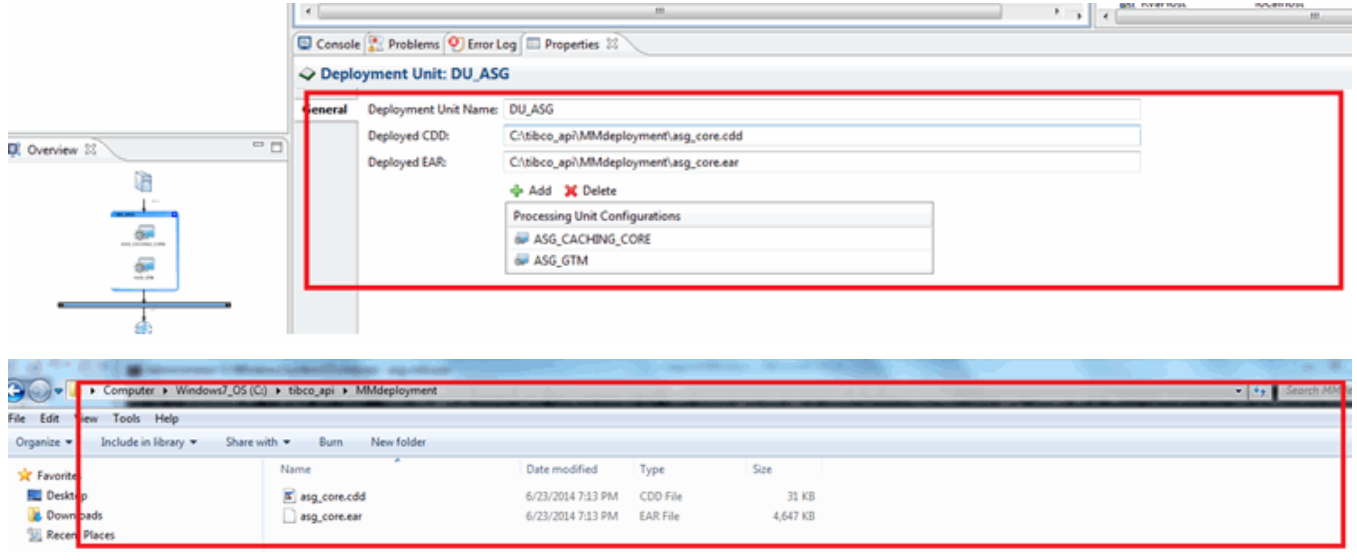The image size is (1357, 560).
Task: Switch to the Console tab
Action: (x=329, y=44)
